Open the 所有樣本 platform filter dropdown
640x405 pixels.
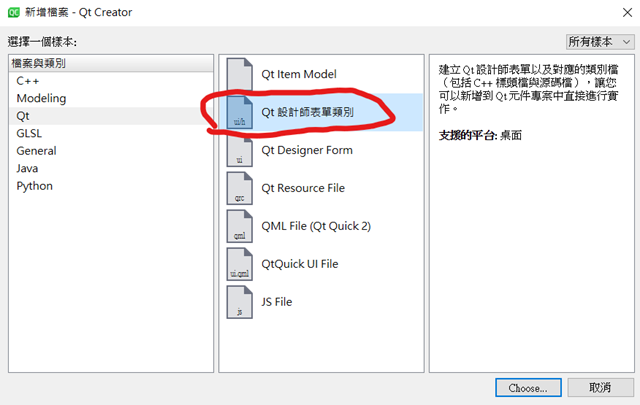600,42
